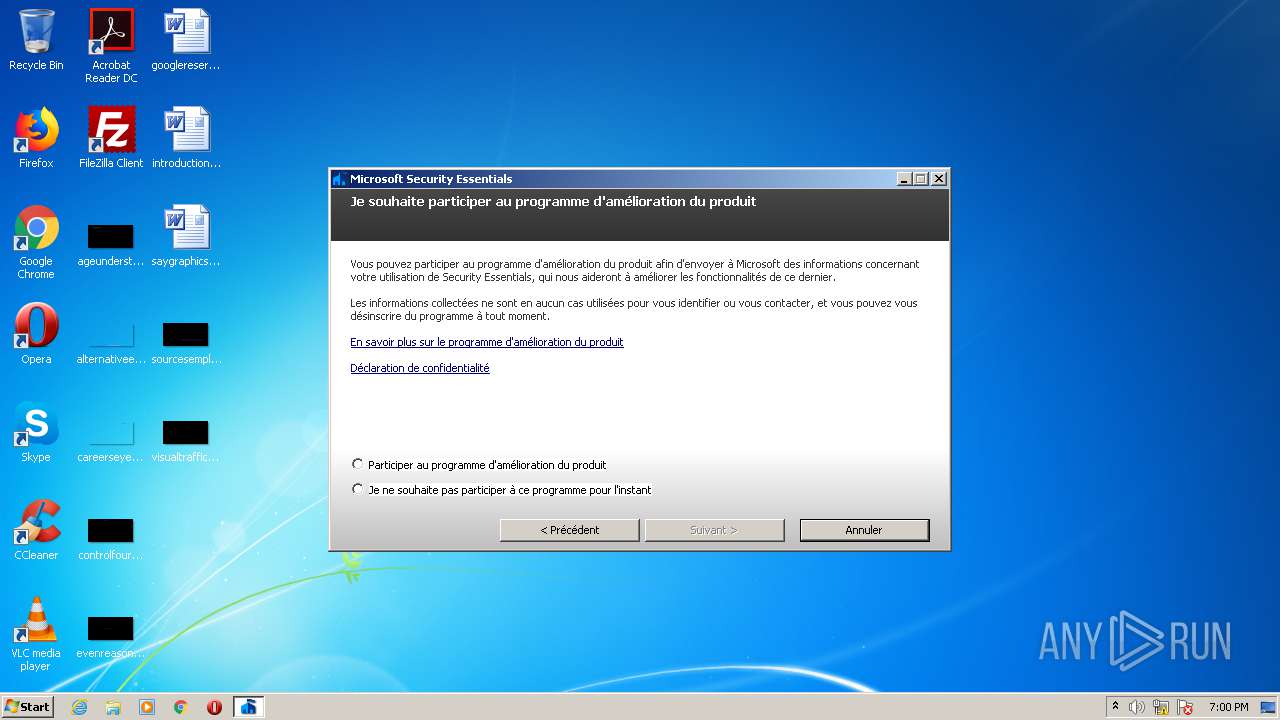Click Microsoft Security Essentials title bar icon
This screenshot has height=720, width=1280.
pos(340,179)
